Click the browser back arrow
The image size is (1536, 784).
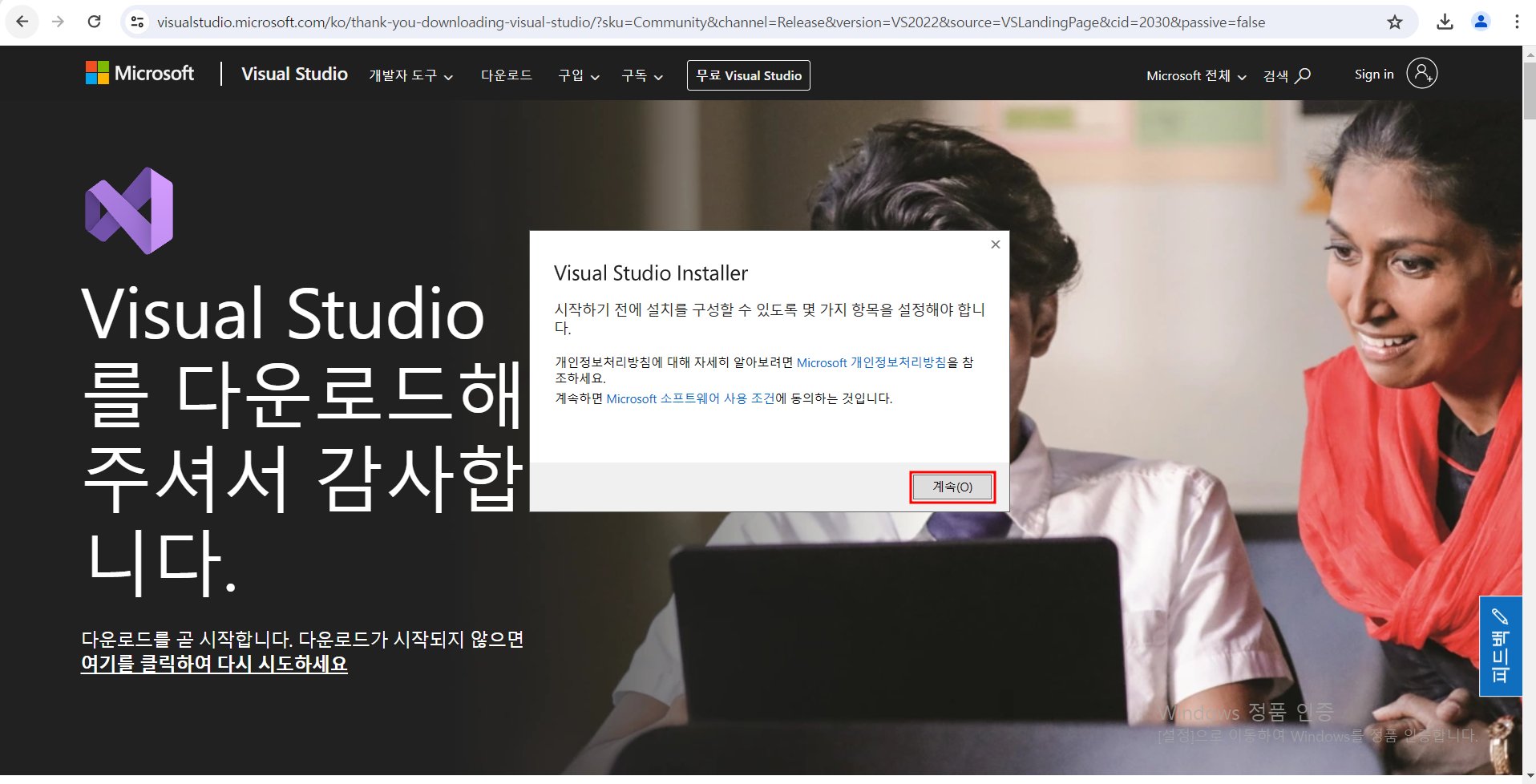(x=22, y=22)
